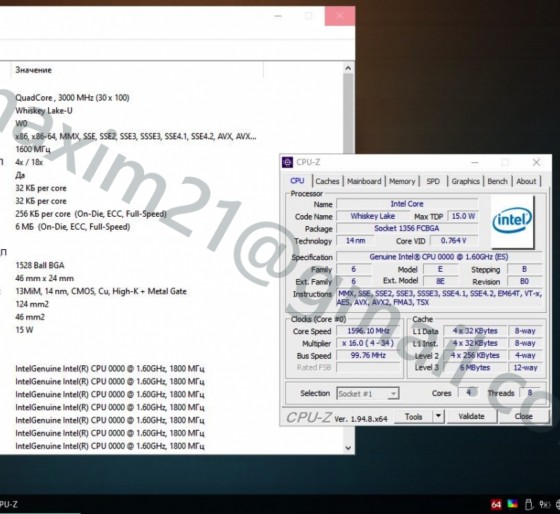Click the Ext. Model value '8E'
The height and width of the screenshot is (514, 560).
(440, 281)
